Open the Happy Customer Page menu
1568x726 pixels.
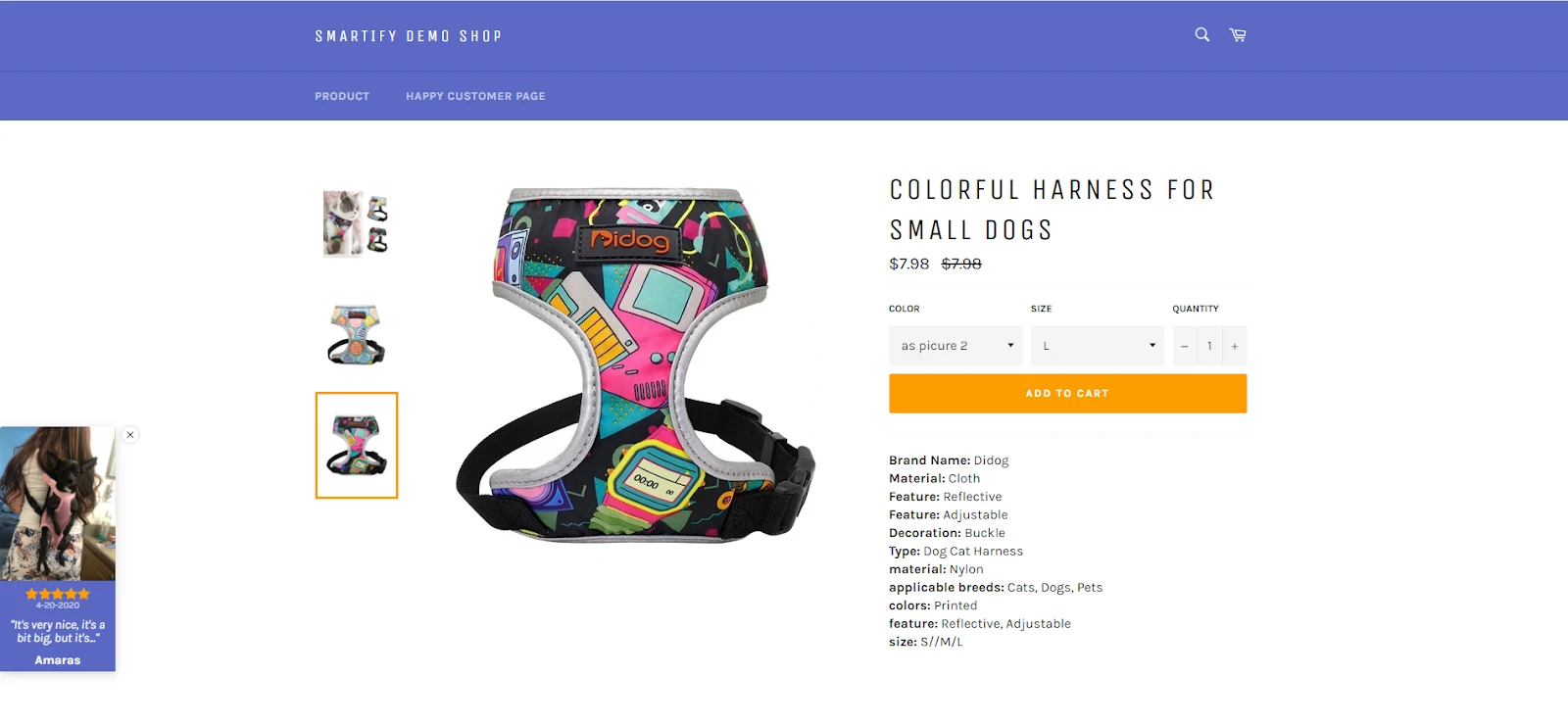475,96
